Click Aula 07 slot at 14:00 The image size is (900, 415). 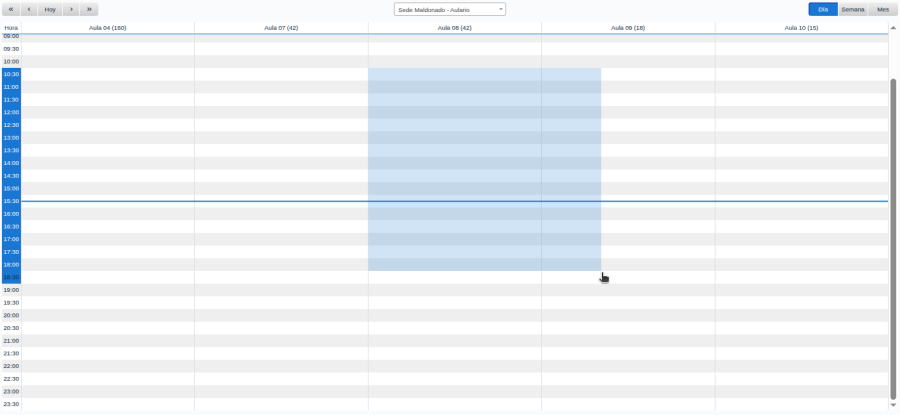(281, 163)
